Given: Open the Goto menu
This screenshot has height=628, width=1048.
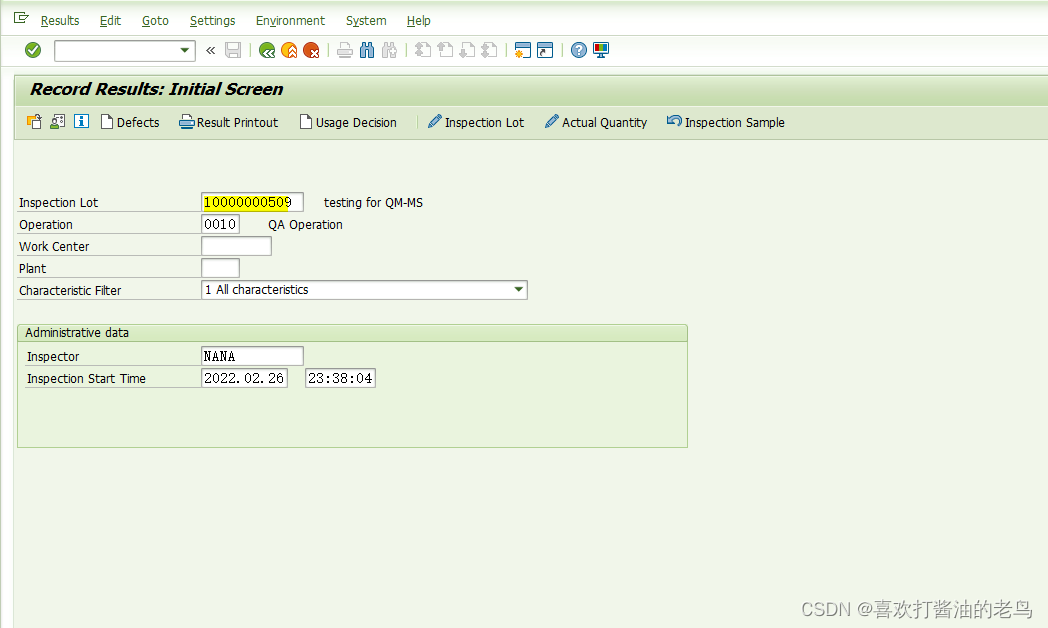Looking at the screenshot, I should [x=155, y=21].
